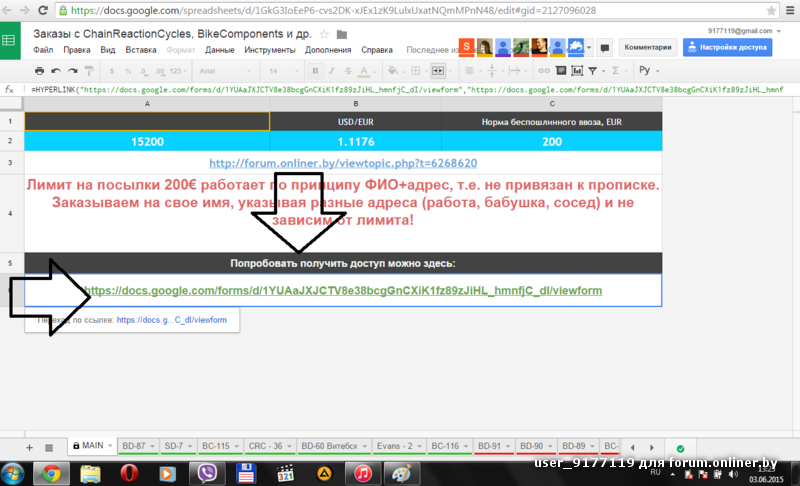
Task: Open the Chrome hamburger menu
Action: point(790,10)
